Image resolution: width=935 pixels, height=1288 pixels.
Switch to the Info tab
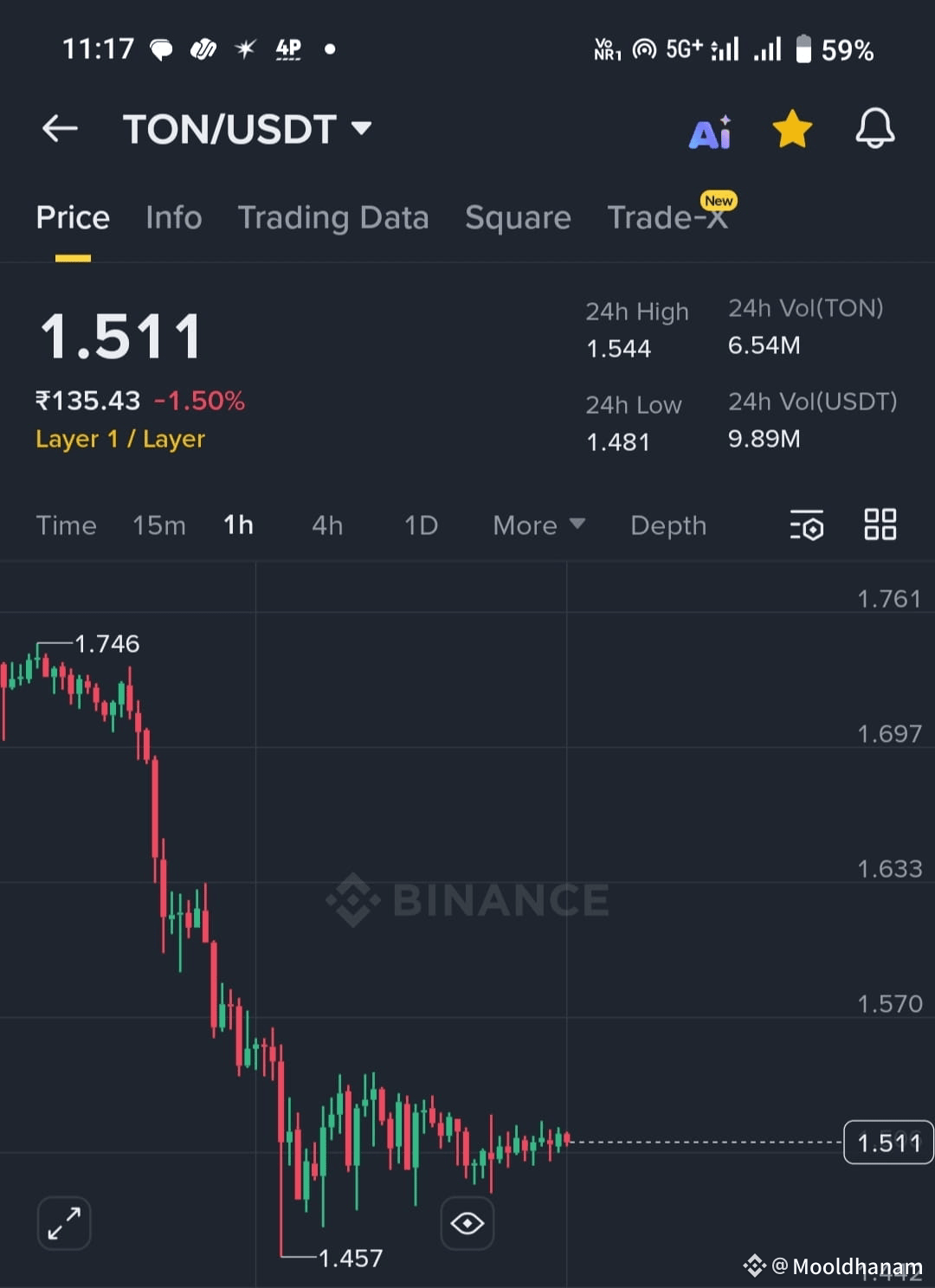click(x=174, y=217)
